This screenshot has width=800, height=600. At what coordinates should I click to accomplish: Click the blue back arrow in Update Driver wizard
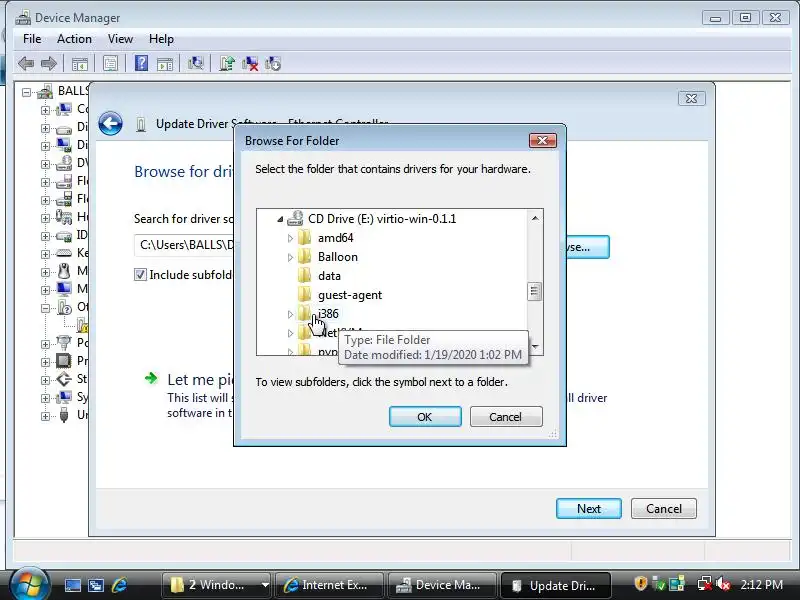tap(110, 123)
